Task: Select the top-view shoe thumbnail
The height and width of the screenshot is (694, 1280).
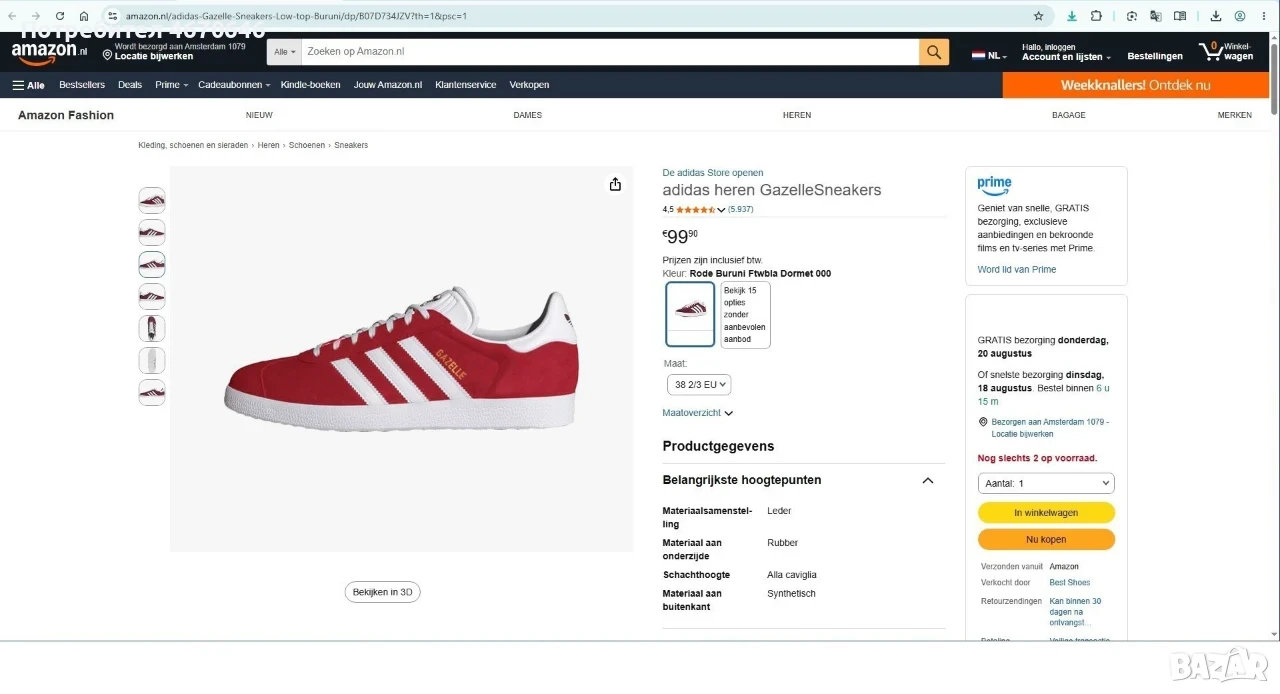Action: (x=152, y=329)
